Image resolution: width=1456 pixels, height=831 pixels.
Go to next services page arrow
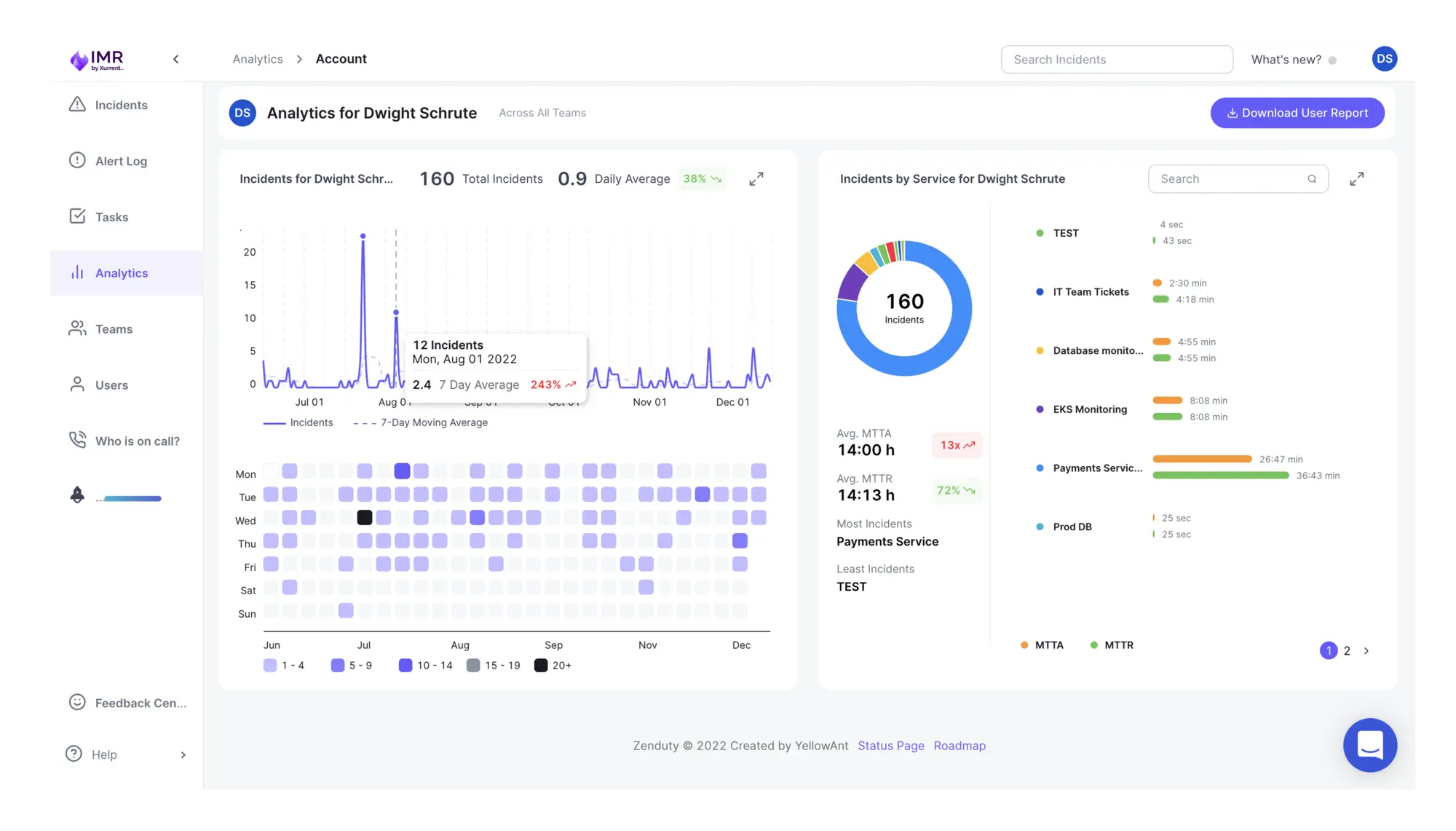click(x=1366, y=651)
